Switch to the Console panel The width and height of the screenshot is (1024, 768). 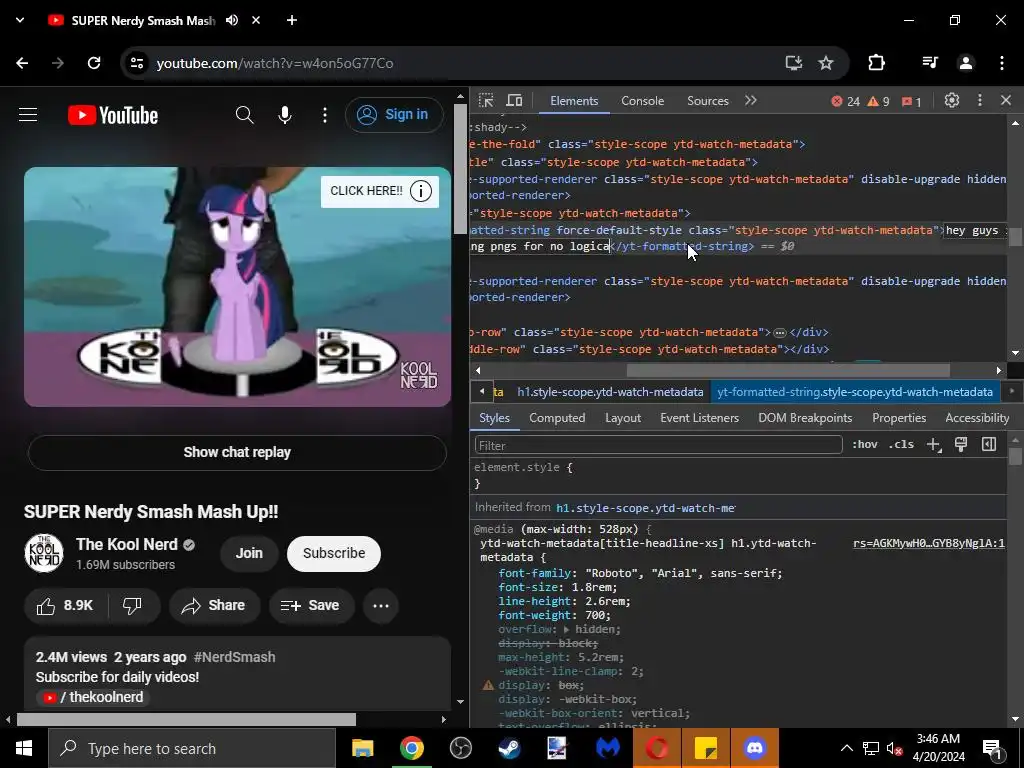[643, 101]
